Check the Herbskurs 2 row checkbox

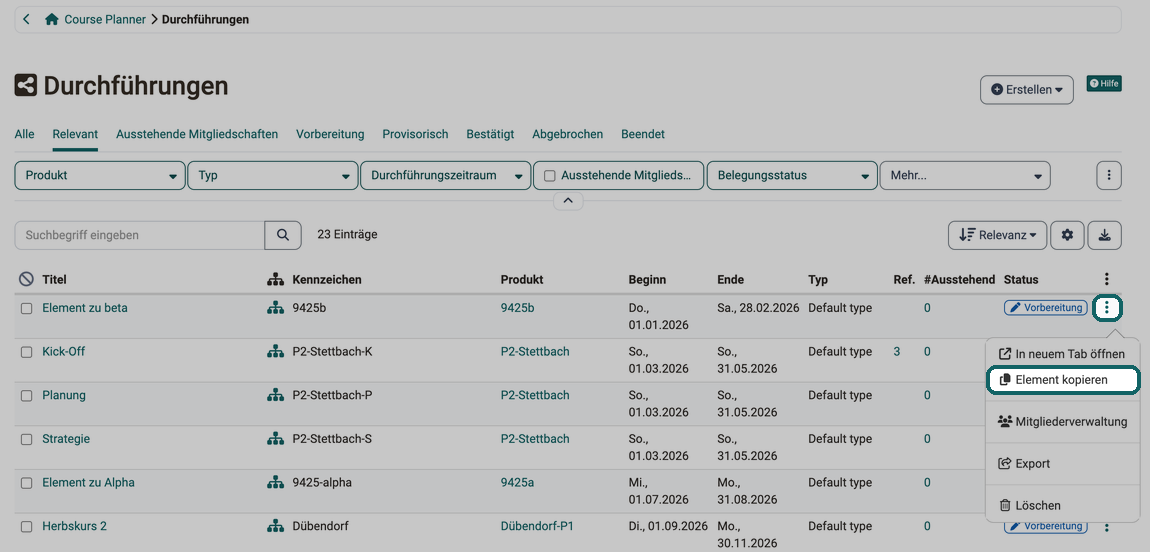pos(26,526)
